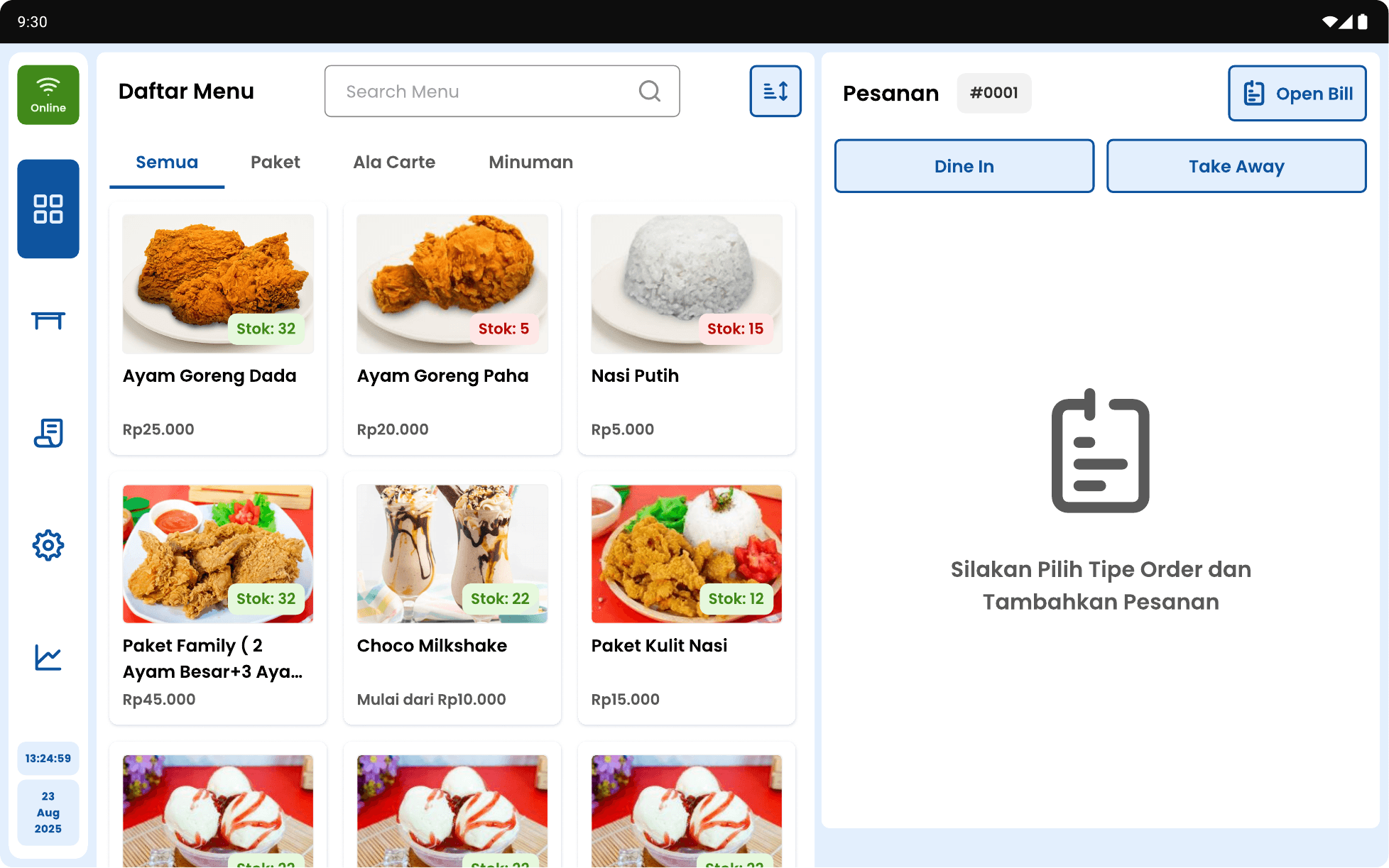The image size is (1389, 868).
Task: Click the Stok: 12 badge
Action: pos(736,599)
